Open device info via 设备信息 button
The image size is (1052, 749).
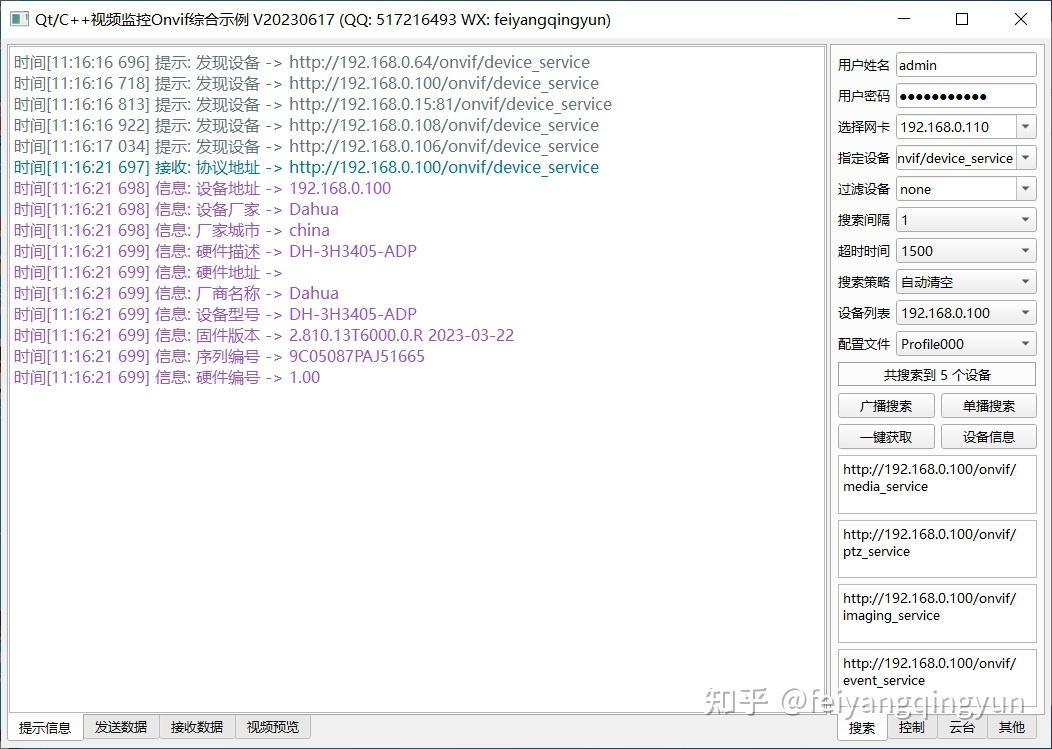988,436
